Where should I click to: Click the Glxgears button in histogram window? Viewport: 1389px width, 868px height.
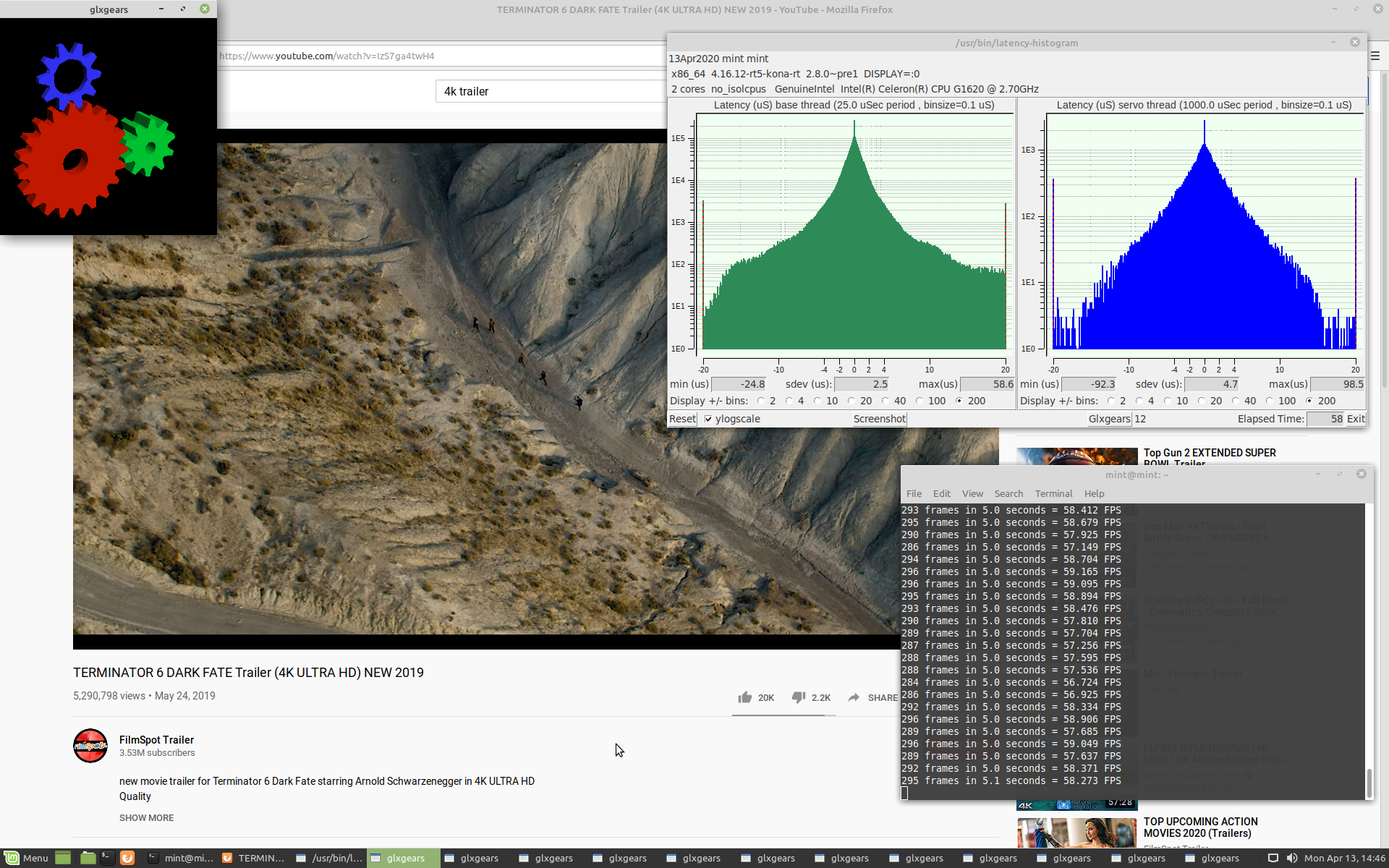click(1109, 420)
